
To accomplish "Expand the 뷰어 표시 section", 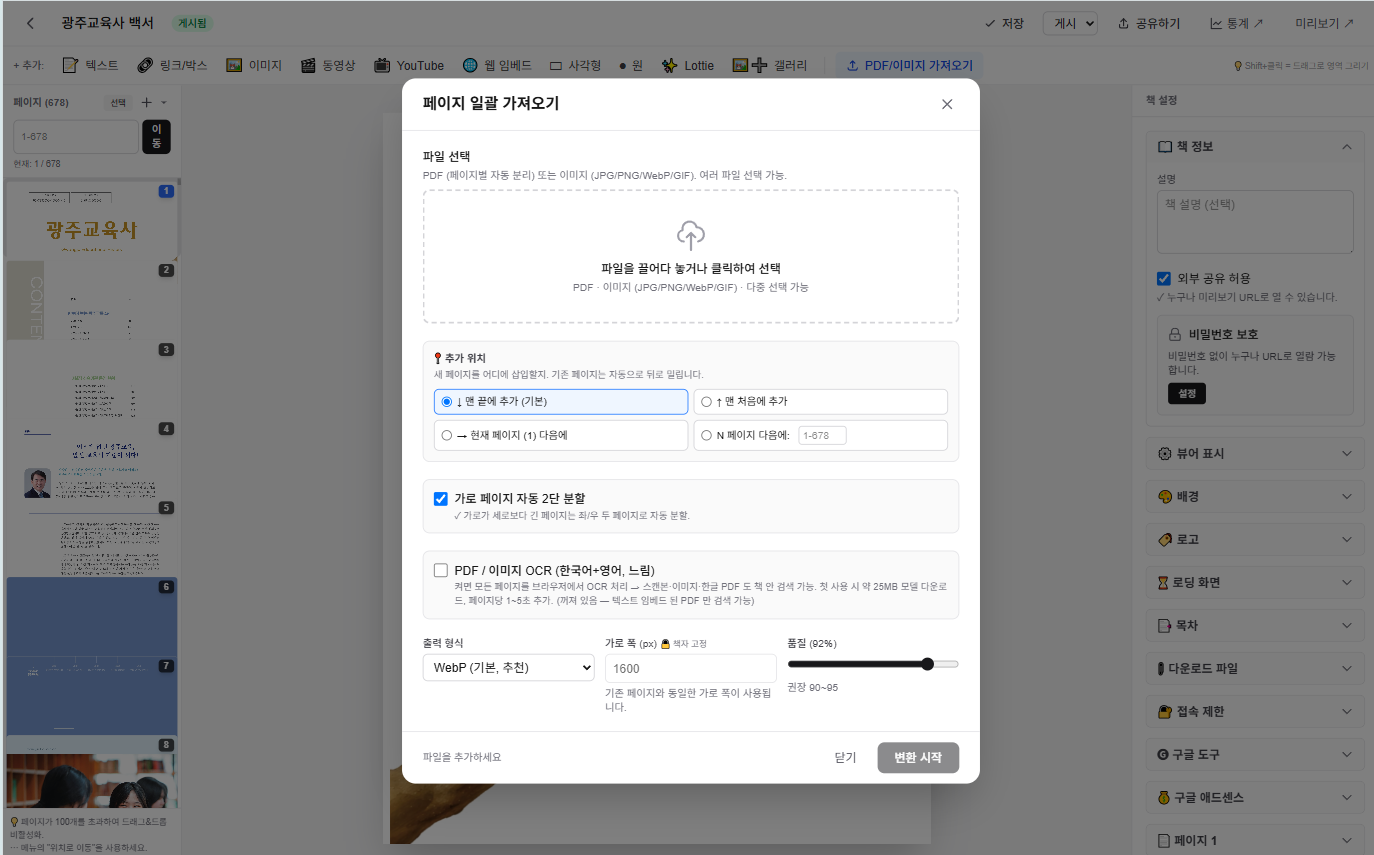I will pos(1254,453).
